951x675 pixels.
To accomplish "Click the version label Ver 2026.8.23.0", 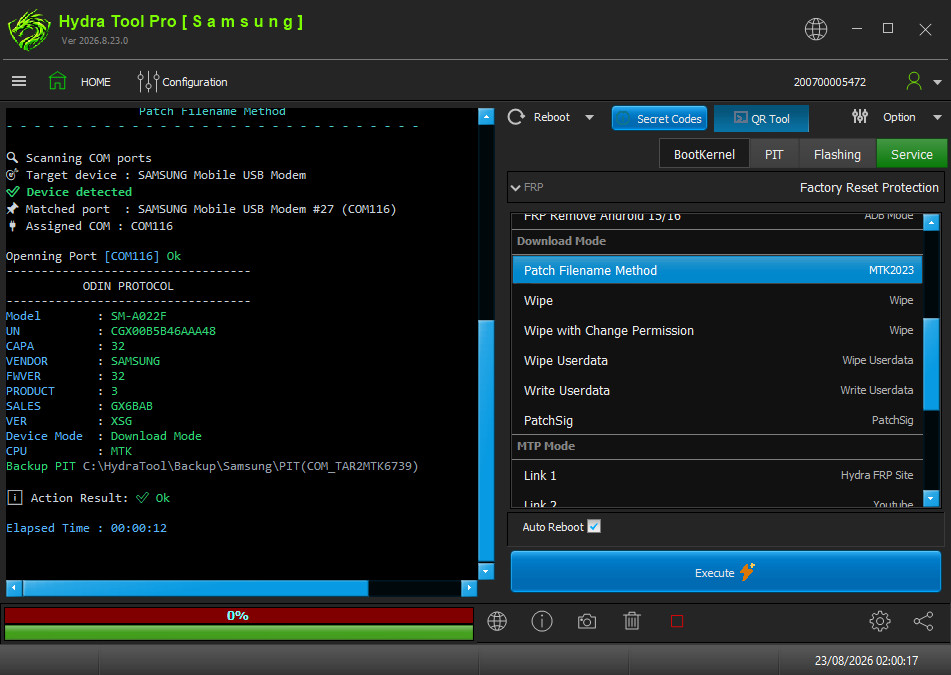I will coord(95,41).
